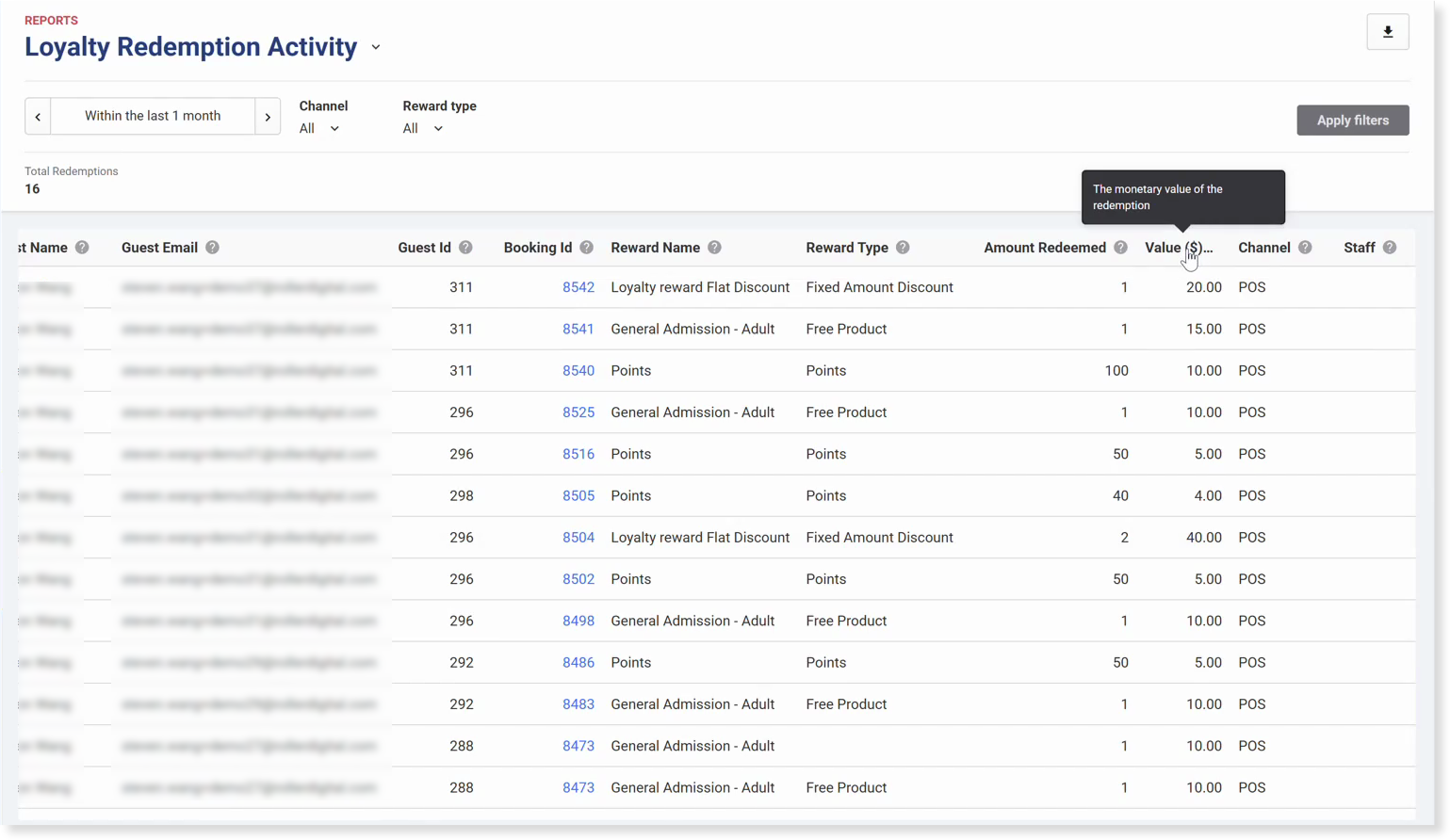This screenshot has height=840, width=1450.
Task: Open the Channel filter dropdown
Action: [x=319, y=128]
